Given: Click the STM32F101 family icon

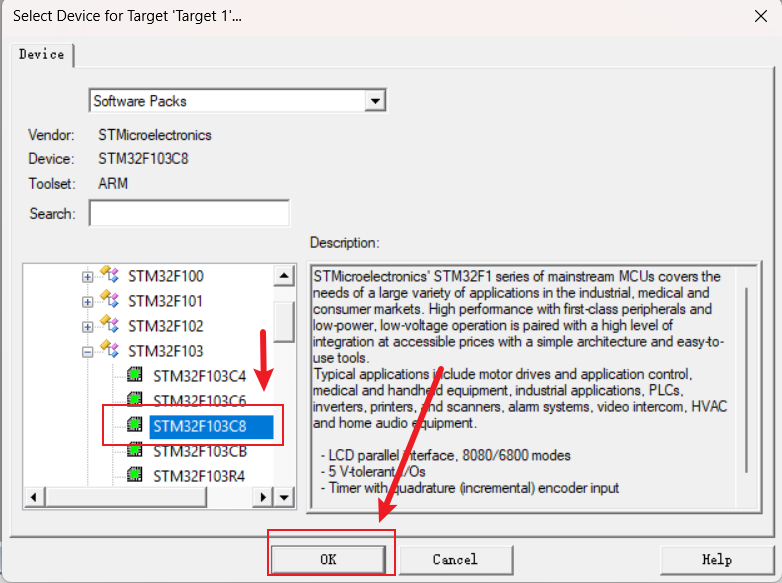Looking at the screenshot, I should click(109, 299).
